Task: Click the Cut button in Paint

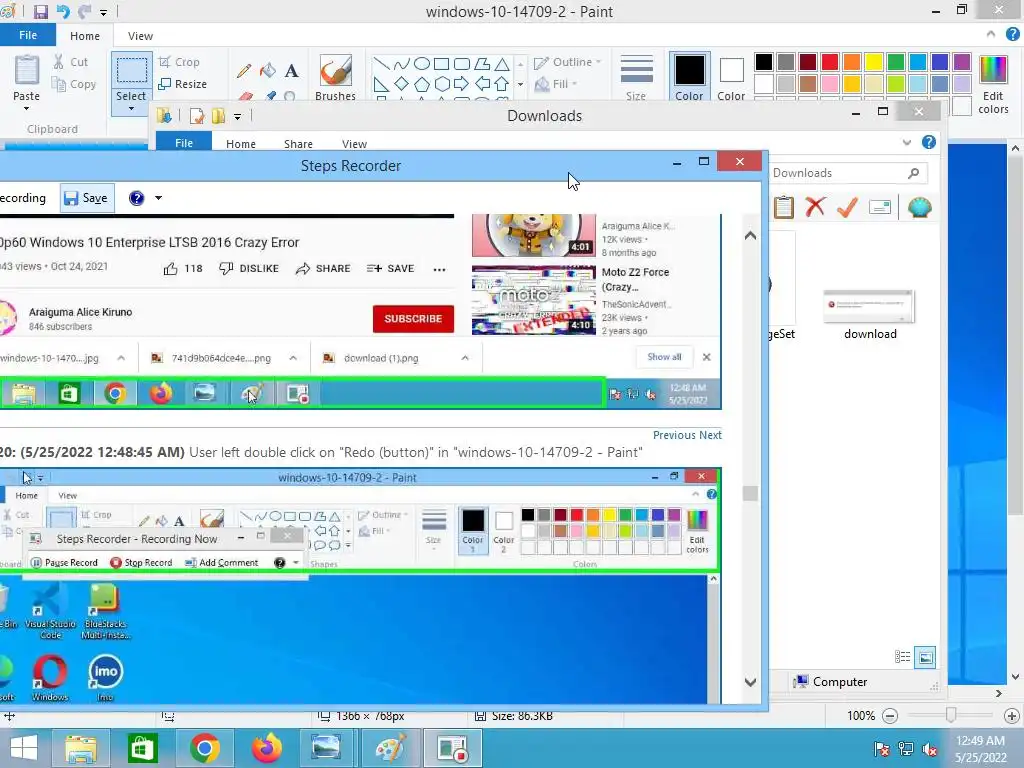Action: tap(71, 62)
